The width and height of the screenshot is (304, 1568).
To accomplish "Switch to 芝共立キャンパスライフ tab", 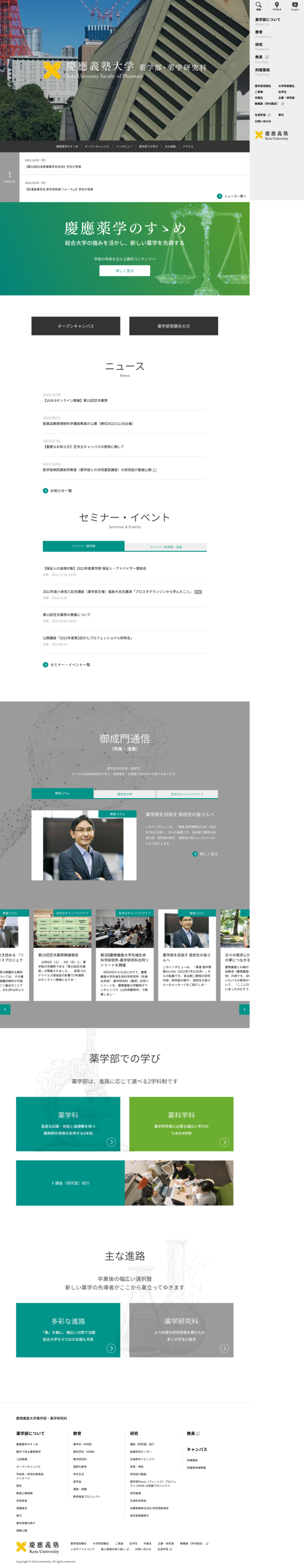I will tap(187, 794).
